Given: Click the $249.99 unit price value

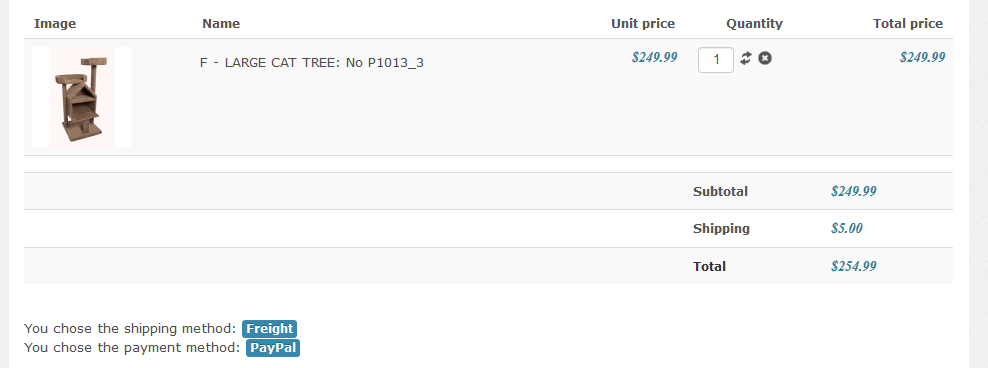Looking at the screenshot, I should tap(655, 57).
